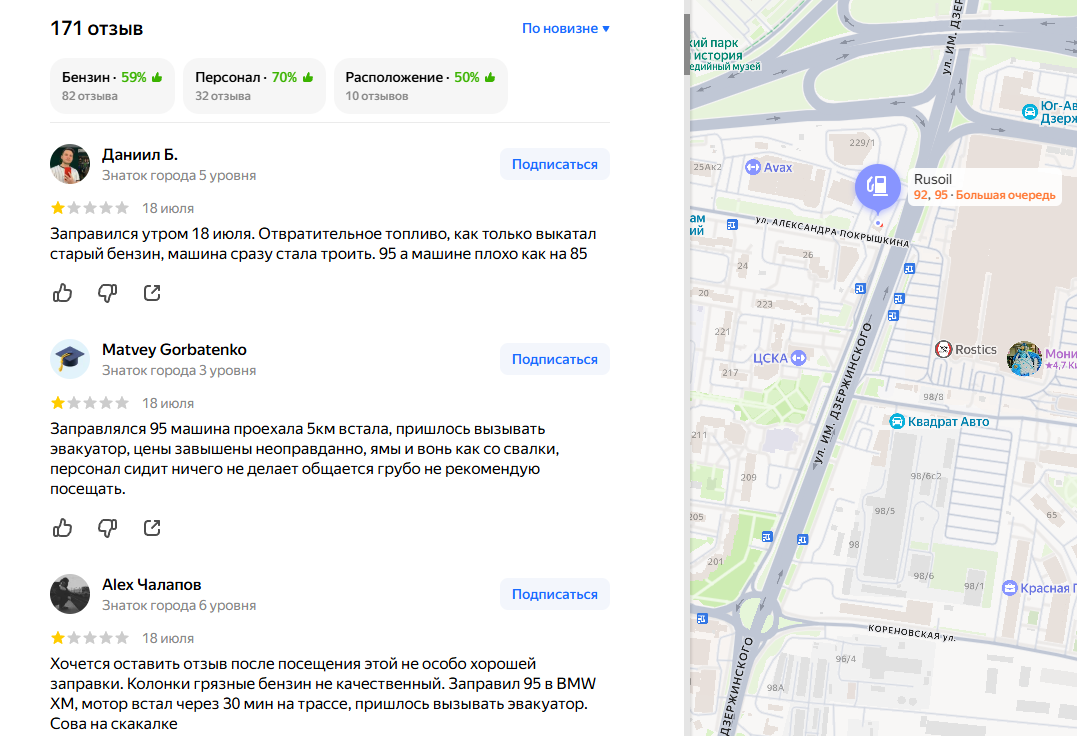This screenshot has height=736, width=1077.
Task: Share Даниил Б.'s review
Action: (152, 293)
